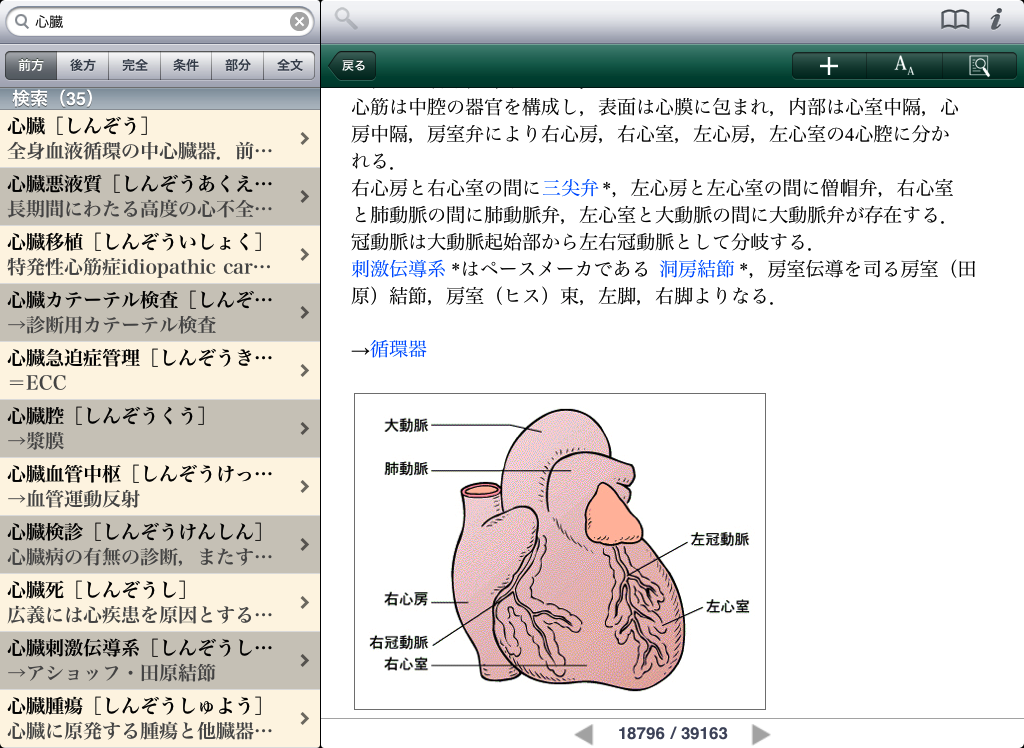This screenshot has height=748, width=1024.
Task: Go to the previous entry arrow
Action: (584, 734)
